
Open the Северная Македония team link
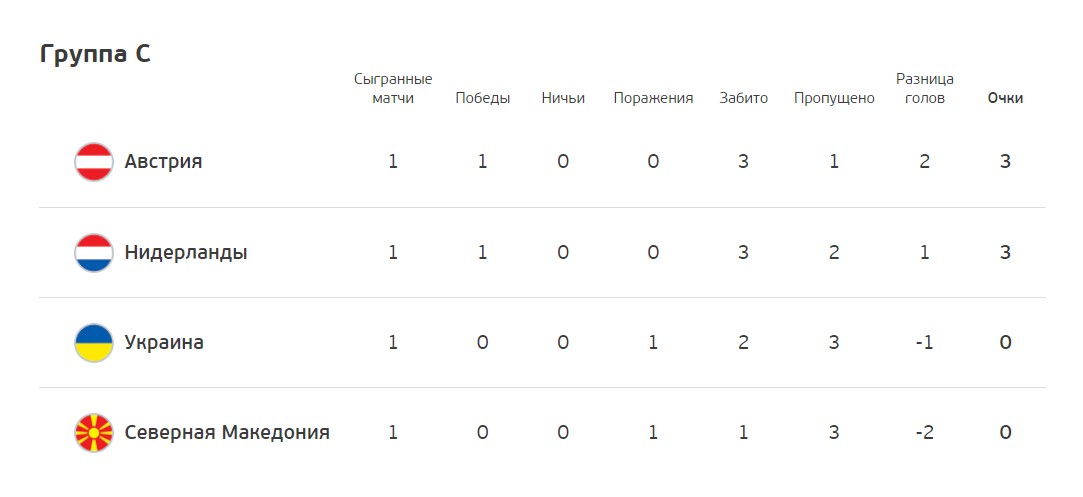227,433
